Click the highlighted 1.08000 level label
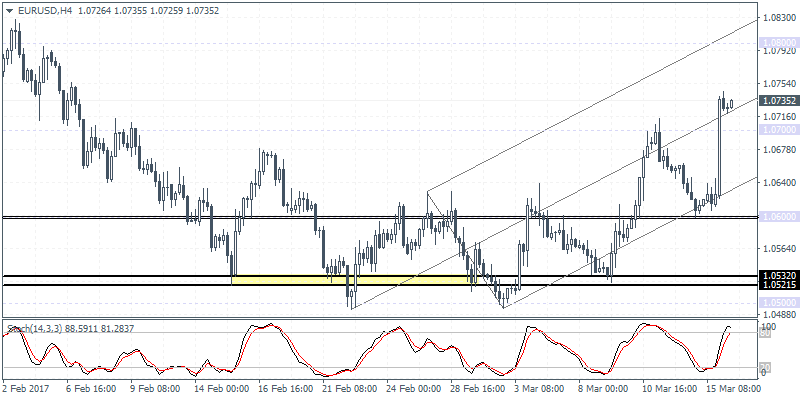 click(x=778, y=43)
